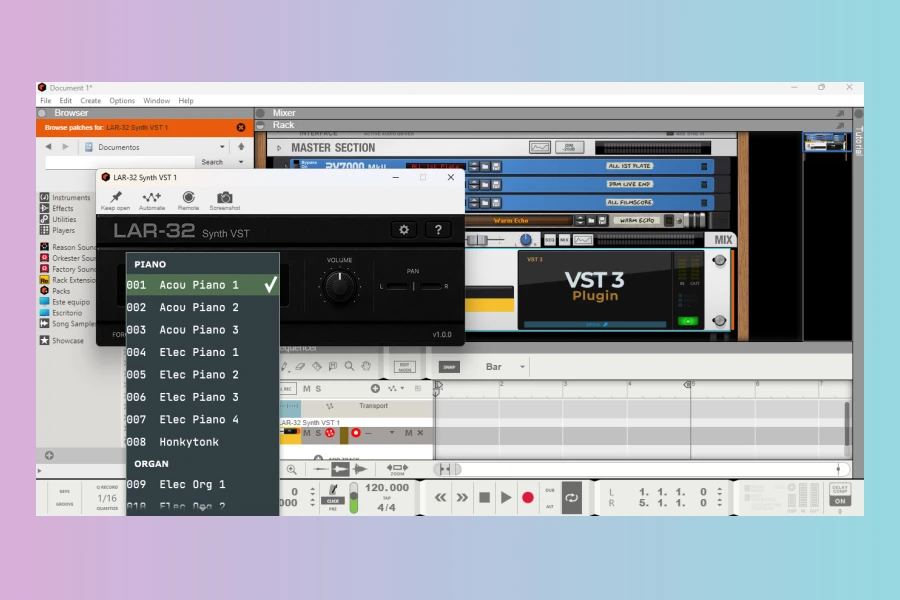The height and width of the screenshot is (600, 900).
Task: Select patch 002 Acou Piano 2
Action: pos(203,307)
